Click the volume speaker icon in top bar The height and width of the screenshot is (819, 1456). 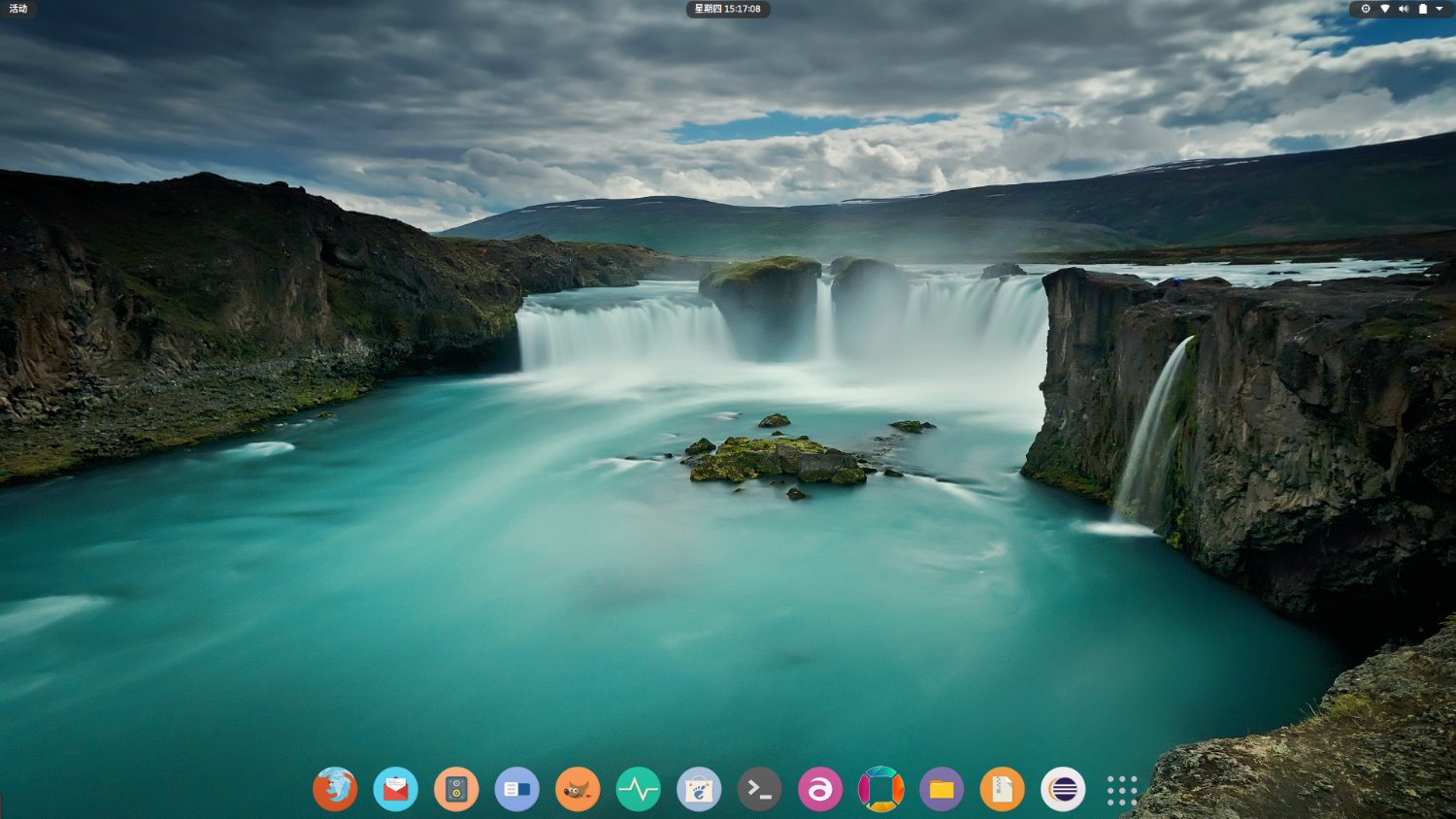point(1404,9)
